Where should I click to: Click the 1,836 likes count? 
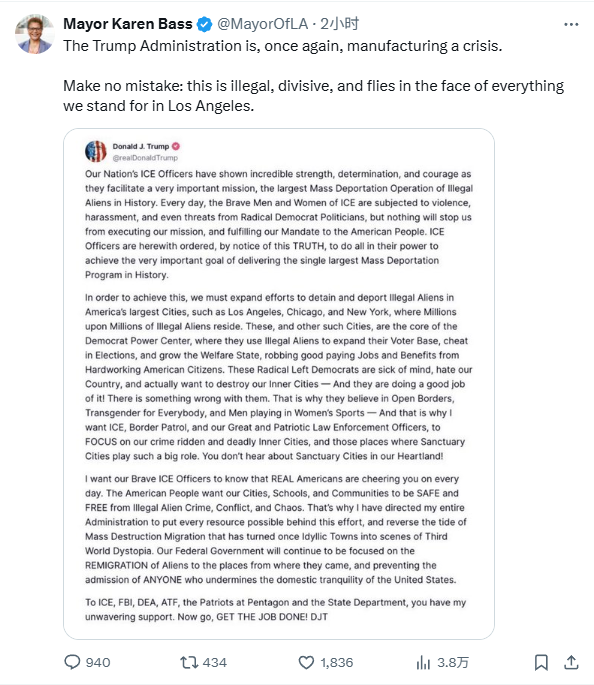tap(336, 662)
